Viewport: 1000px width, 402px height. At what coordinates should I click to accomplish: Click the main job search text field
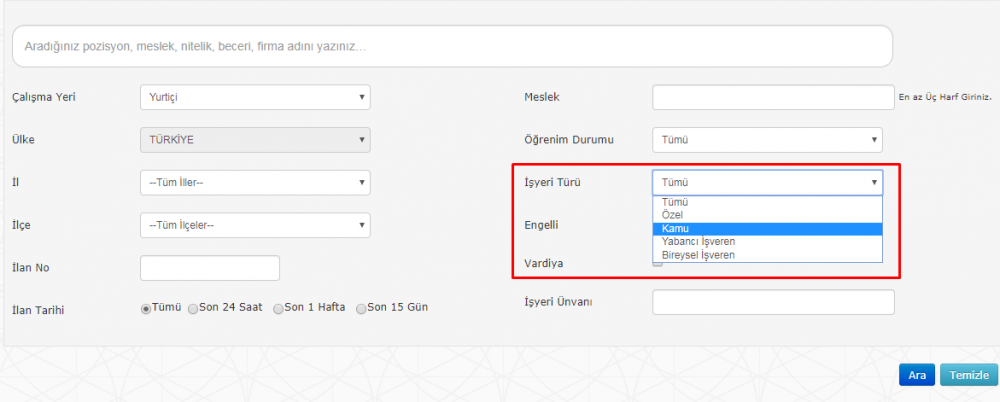(452, 46)
